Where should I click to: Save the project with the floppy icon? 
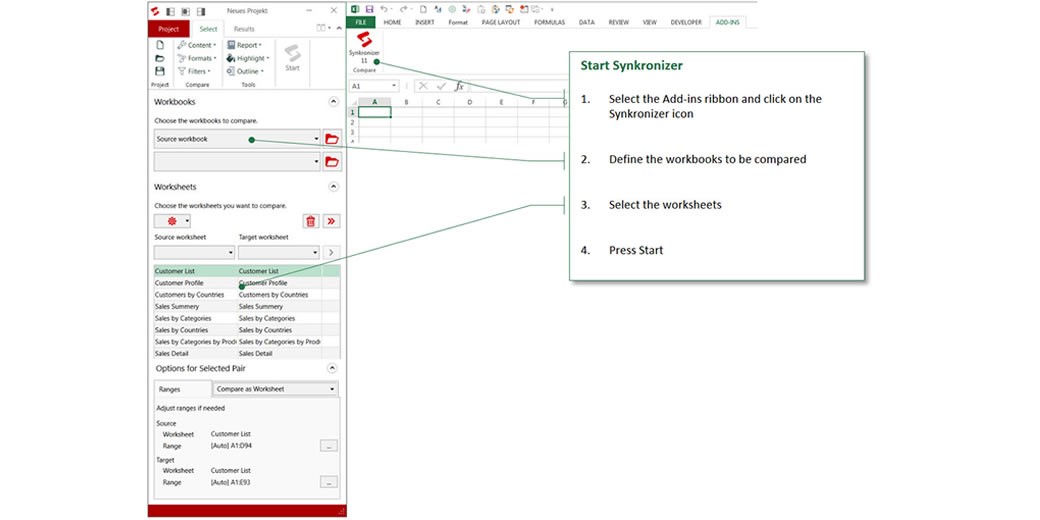(x=160, y=70)
